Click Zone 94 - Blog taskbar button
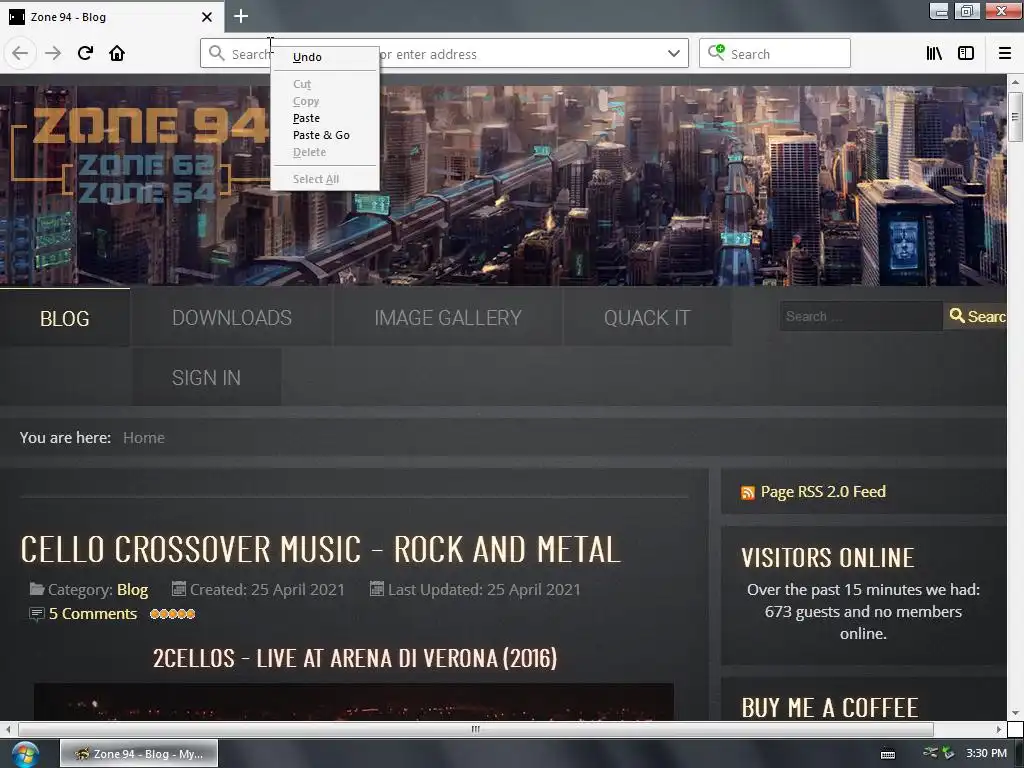 139,754
